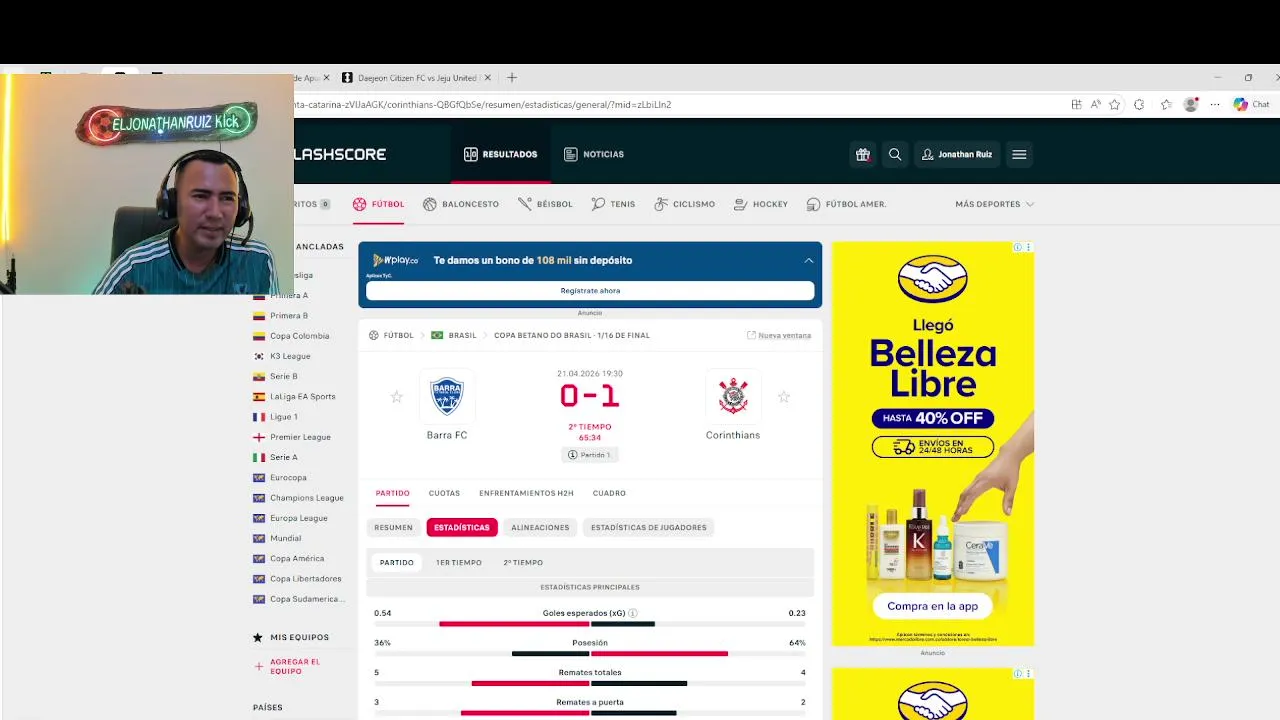Open a new browser tab
The image size is (1280, 720).
(x=512, y=77)
